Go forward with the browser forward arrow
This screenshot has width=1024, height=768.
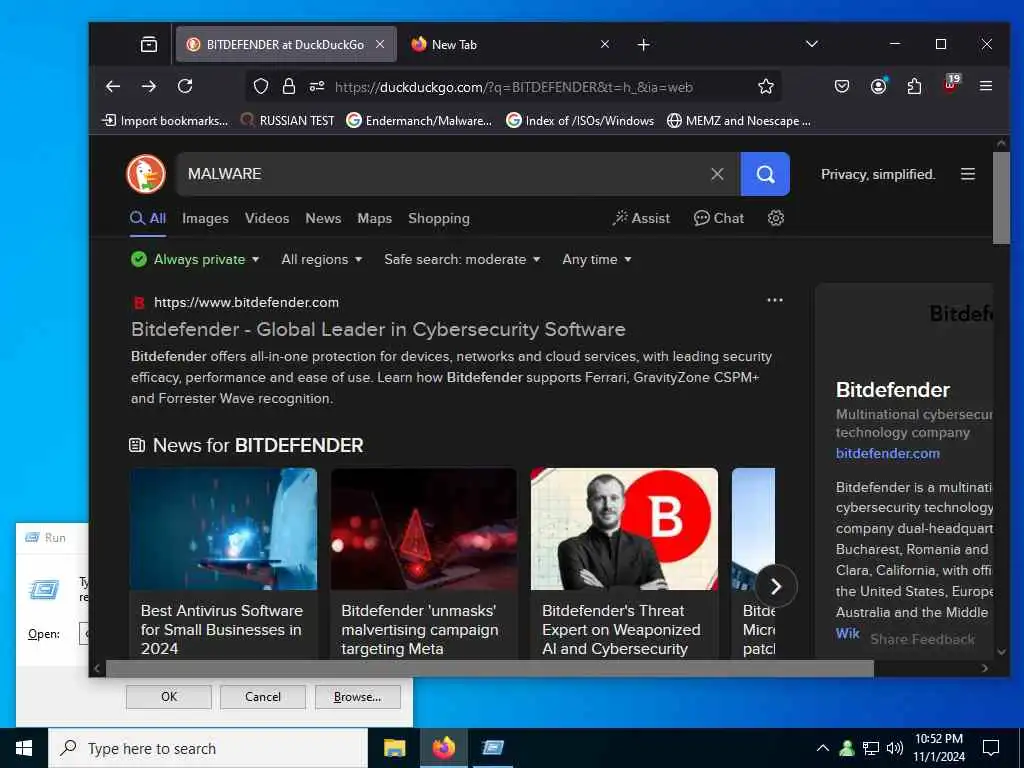(x=149, y=86)
